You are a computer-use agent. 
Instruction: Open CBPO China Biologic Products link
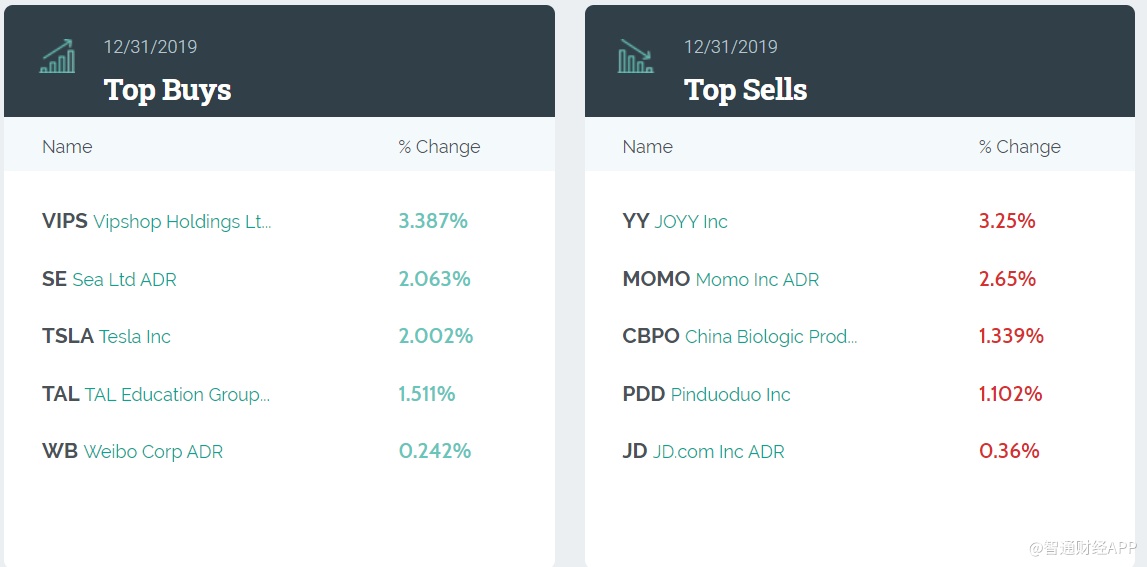tap(739, 337)
